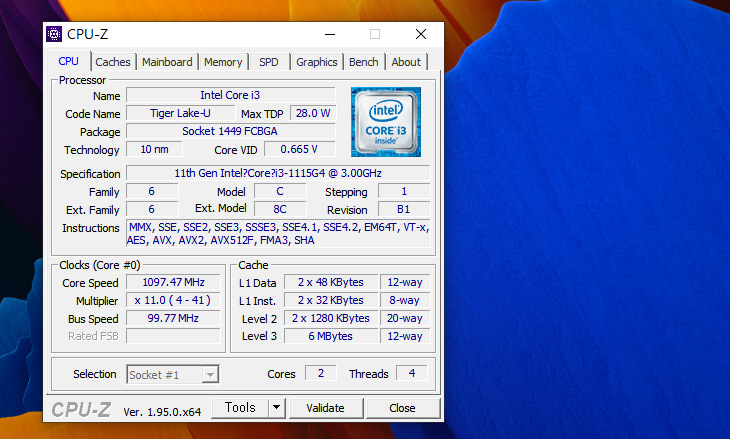Click the Level 2 value 2 x 1280 KBytes
Image resolution: width=730 pixels, height=439 pixels.
click(x=331, y=318)
